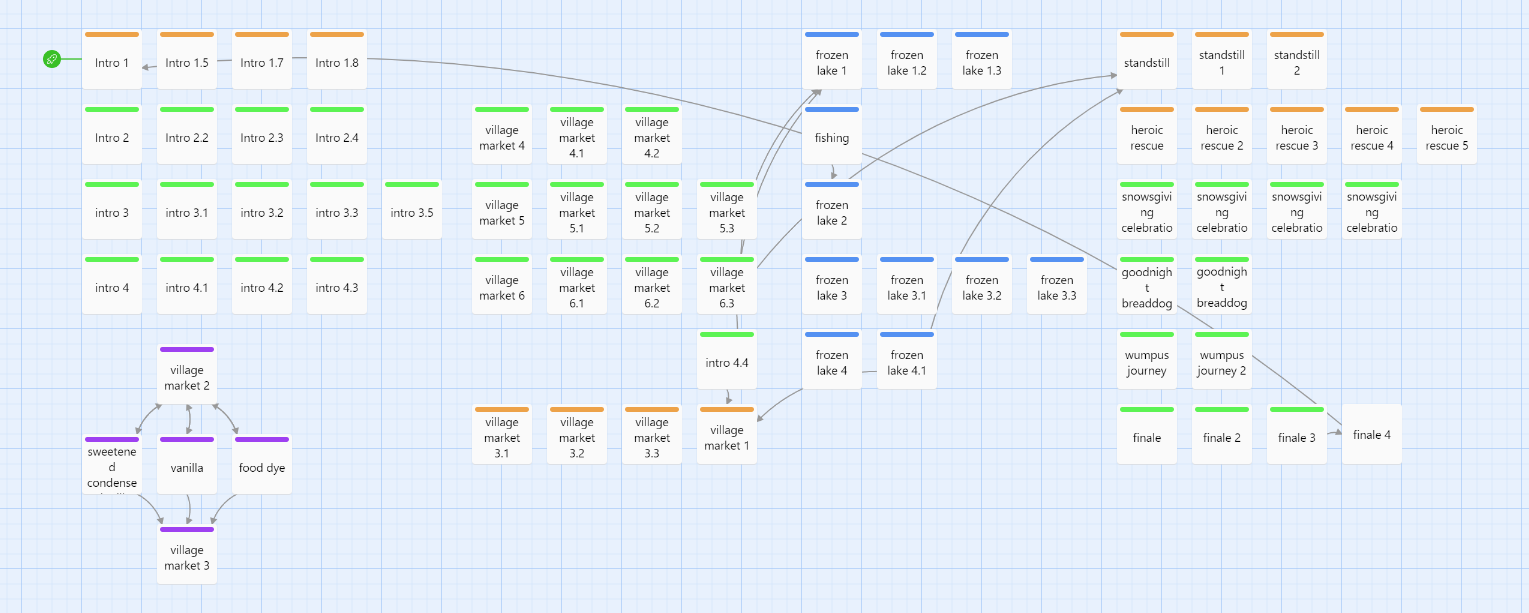The width and height of the screenshot is (1529, 613).
Task: Select the "village market 5" passage card
Action: coord(502,210)
